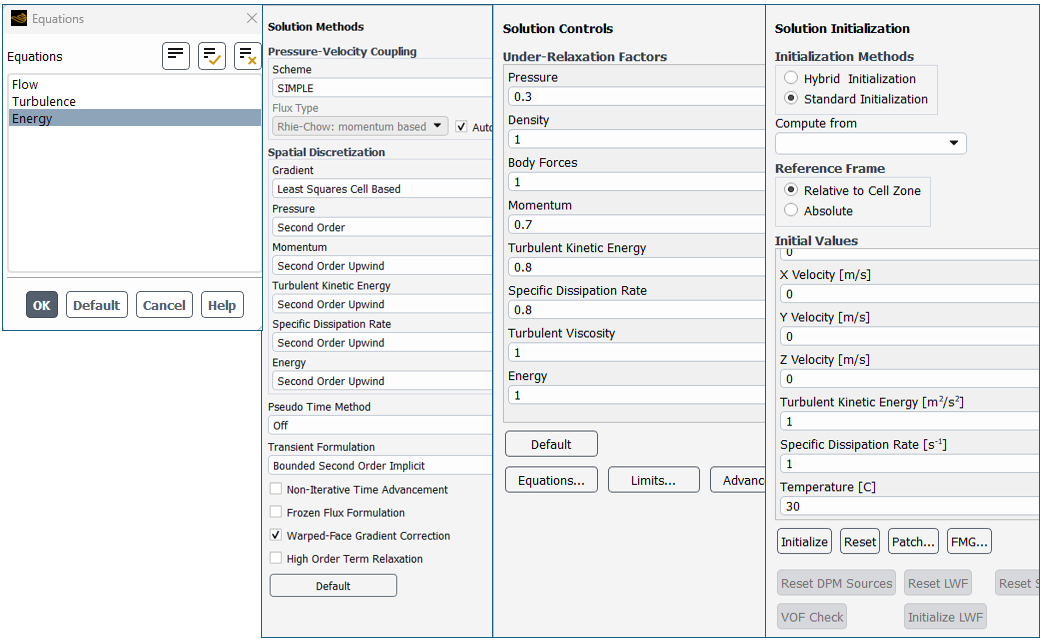Screen dimensions: 1043x640
Task: Click Temperature initial value field
Action: (909, 506)
